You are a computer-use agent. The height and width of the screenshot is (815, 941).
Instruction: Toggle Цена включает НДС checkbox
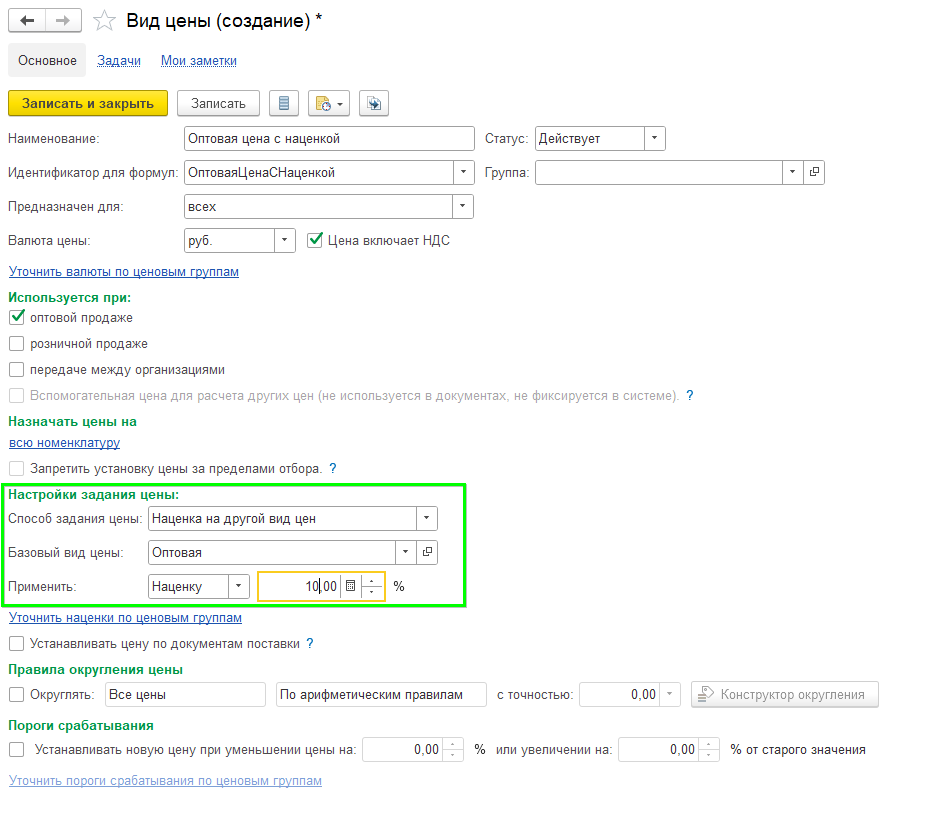pyautogui.click(x=314, y=240)
